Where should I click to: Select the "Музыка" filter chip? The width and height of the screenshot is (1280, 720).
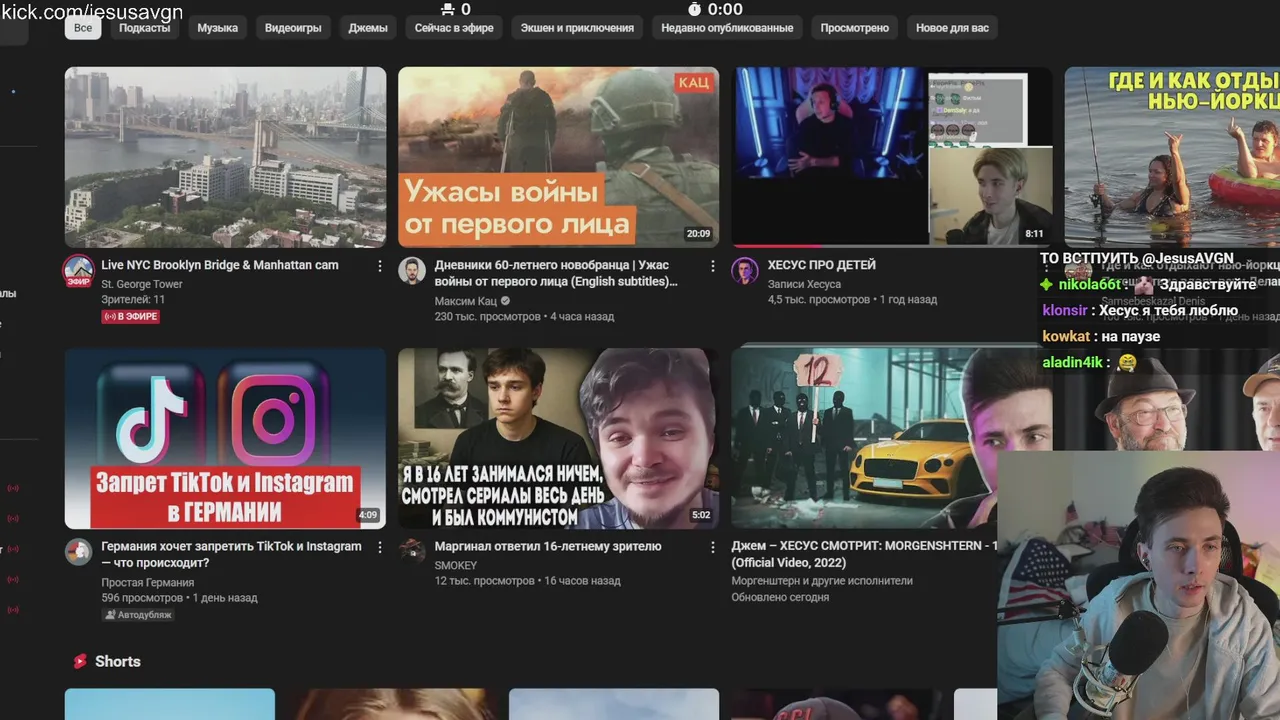[x=217, y=28]
